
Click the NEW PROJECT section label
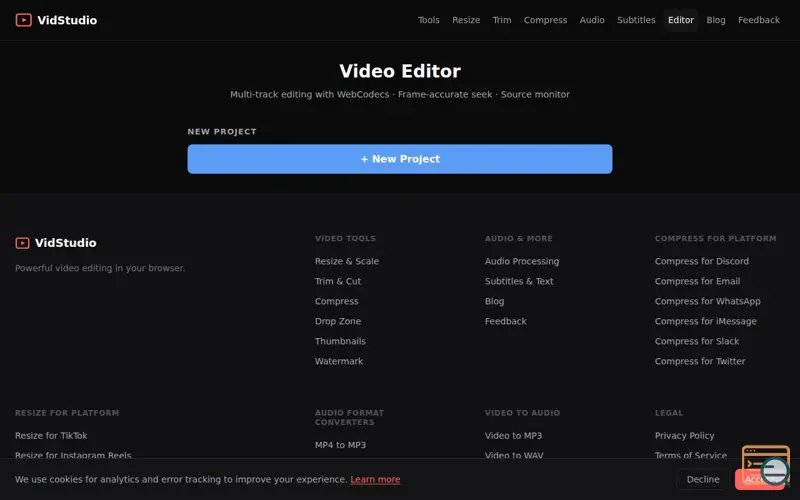point(221,131)
